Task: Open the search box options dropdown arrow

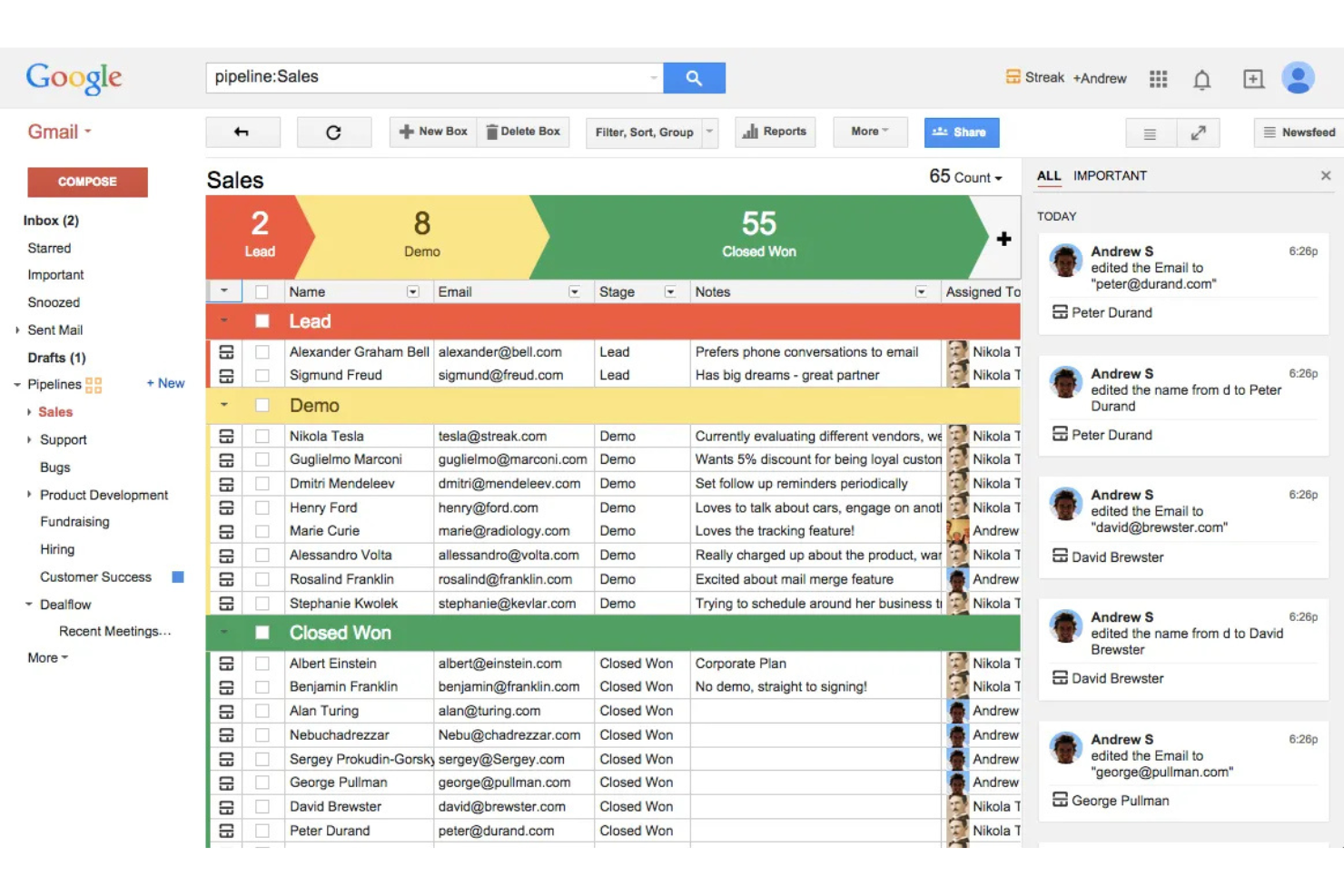Action: pyautogui.click(x=654, y=78)
